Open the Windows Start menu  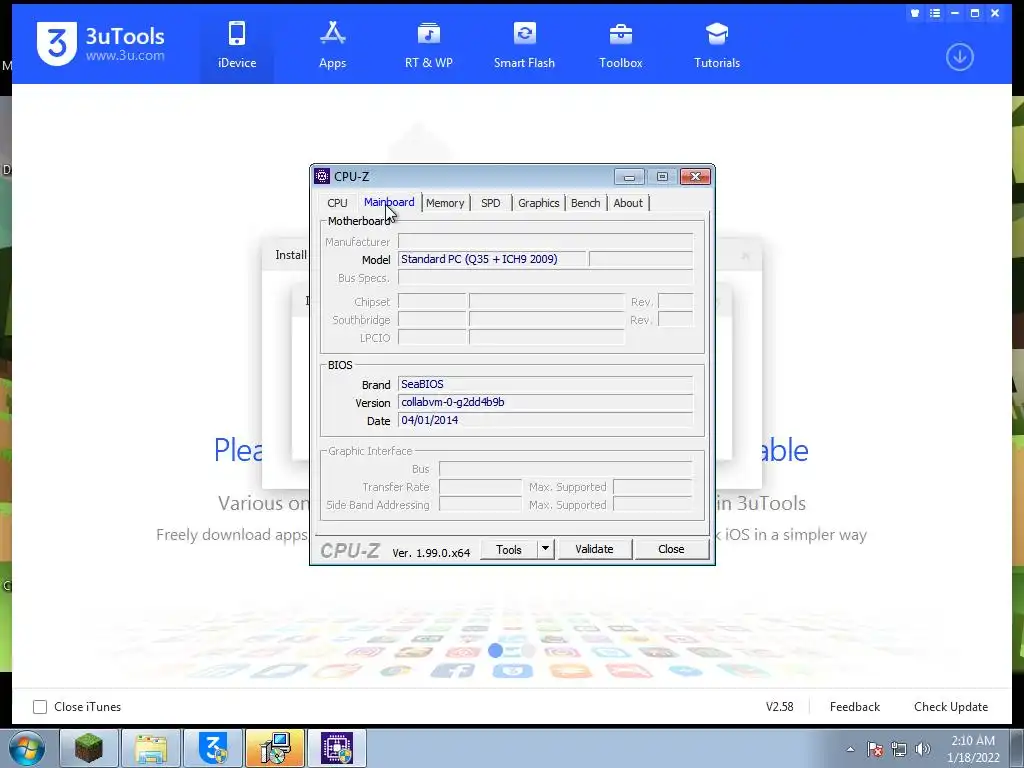[27, 748]
